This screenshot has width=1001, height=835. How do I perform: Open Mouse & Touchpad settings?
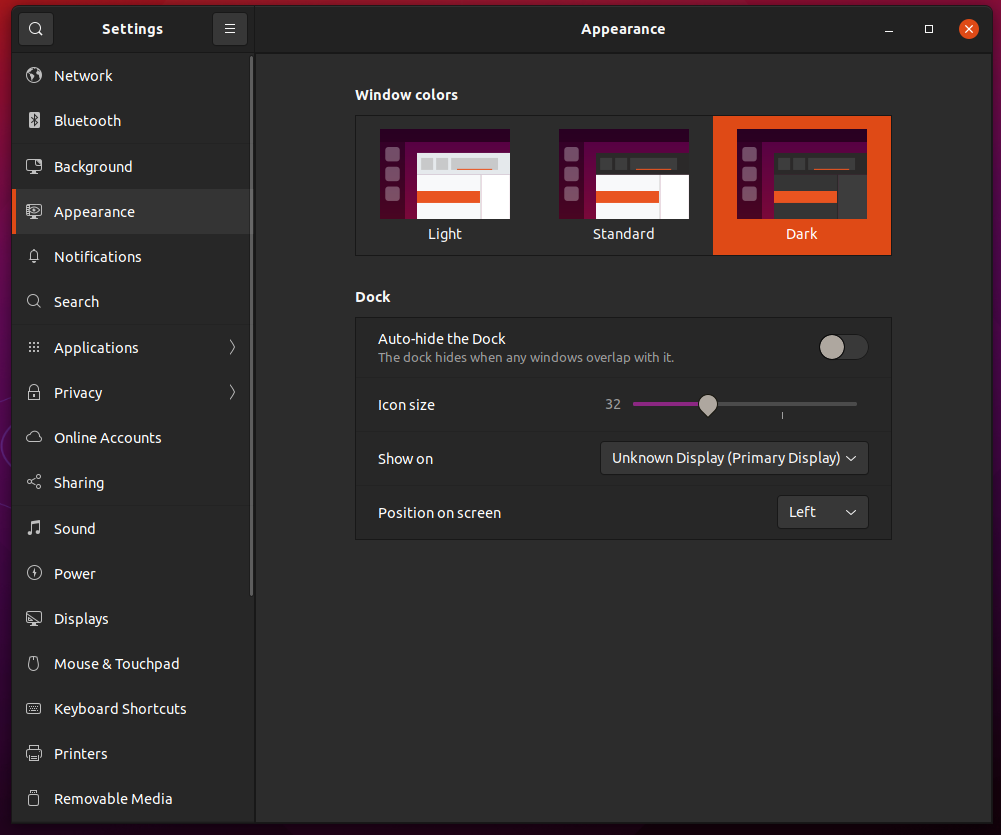132,664
